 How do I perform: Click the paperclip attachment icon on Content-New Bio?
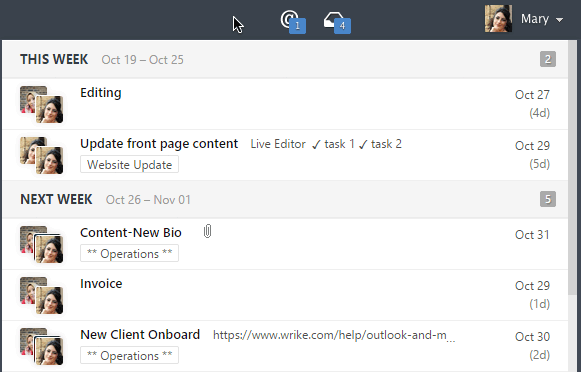tap(208, 231)
